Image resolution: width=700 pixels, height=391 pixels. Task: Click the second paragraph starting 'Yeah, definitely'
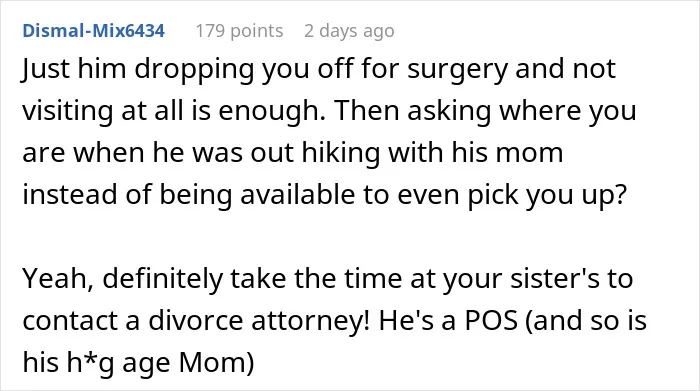pos(334,320)
